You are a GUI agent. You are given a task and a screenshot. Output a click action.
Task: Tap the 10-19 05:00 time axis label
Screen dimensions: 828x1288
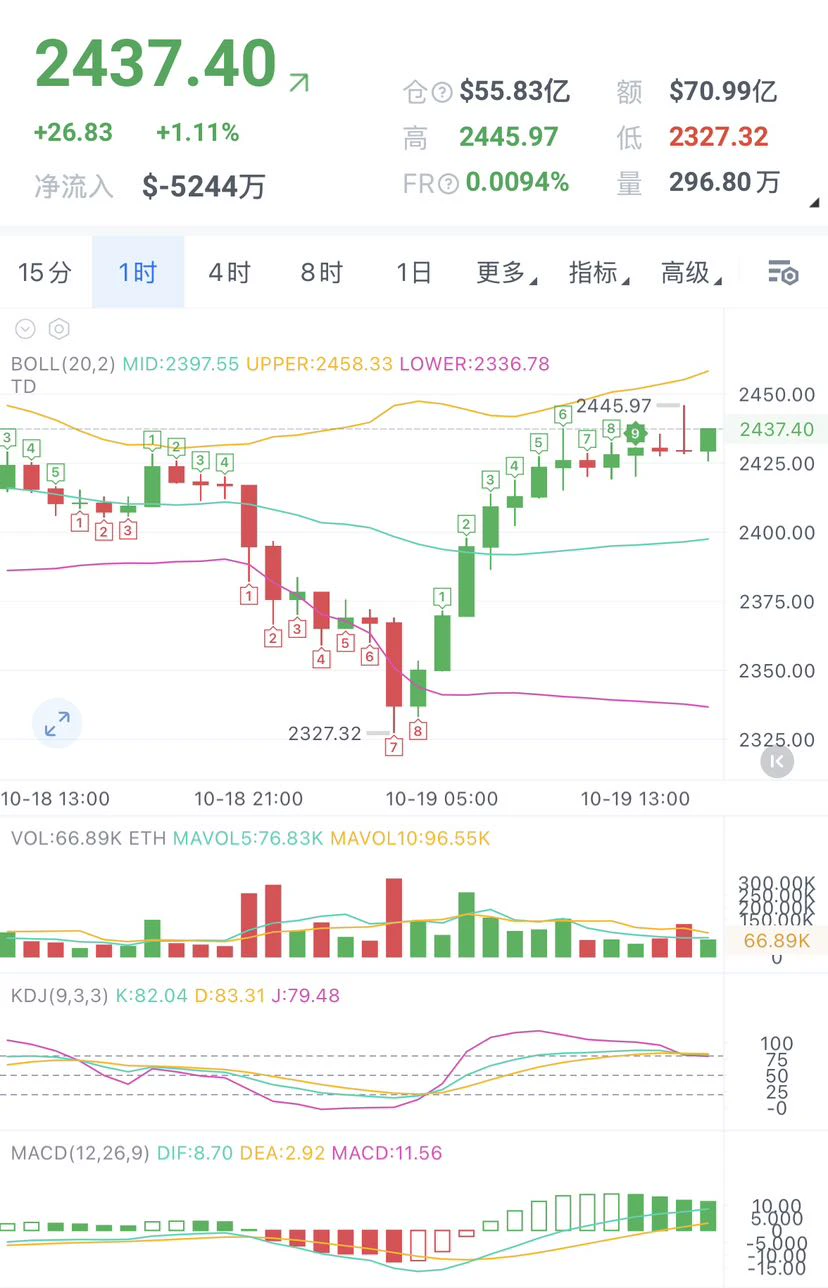point(443,799)
